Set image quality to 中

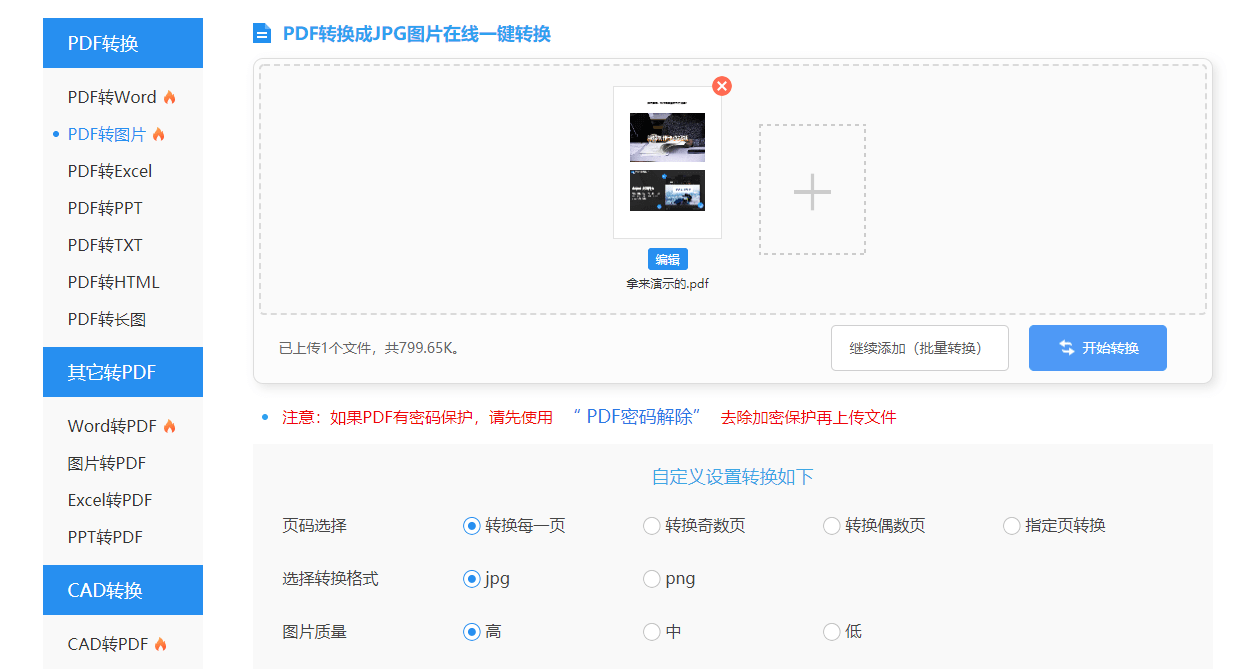pyautogui.click(x=651, y=631)
